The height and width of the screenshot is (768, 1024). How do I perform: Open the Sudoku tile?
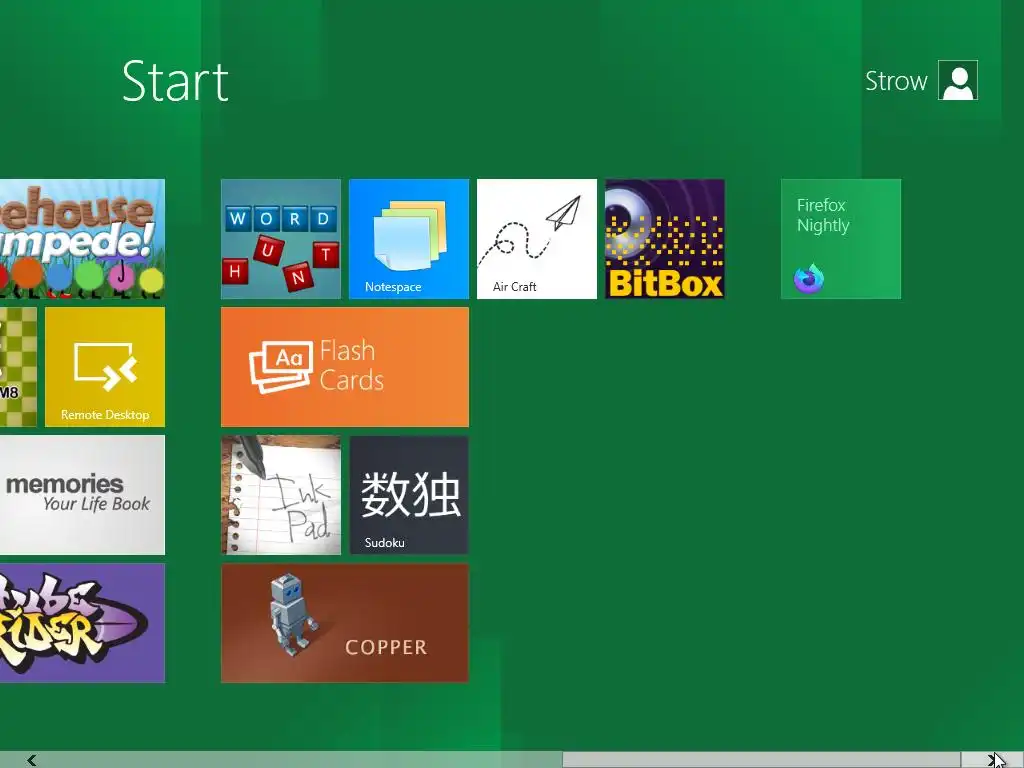(x=409, y=495)
